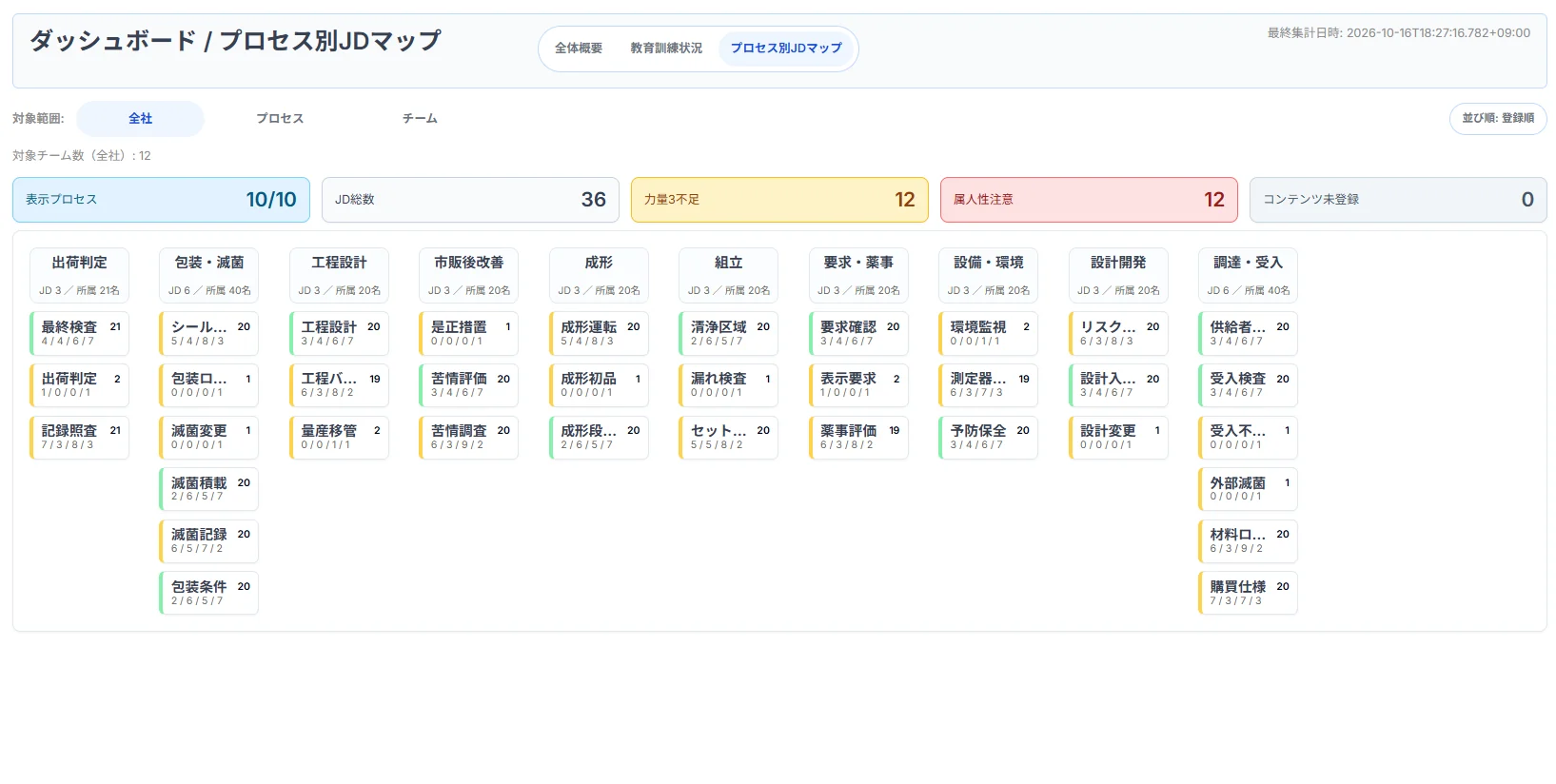Open the 包装・滅菌 process header
1556x784 pixels.
[x=209, y=276]
